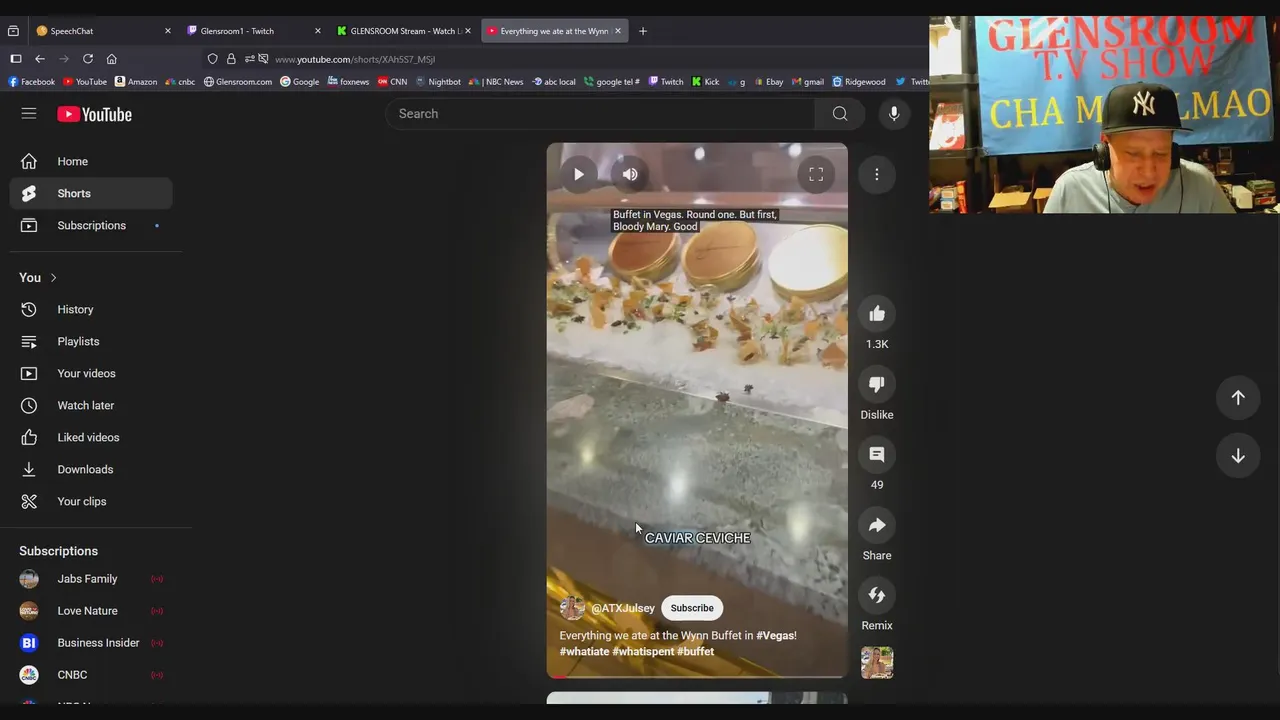Open the foxnews bookmark

(x=349, y=82)
